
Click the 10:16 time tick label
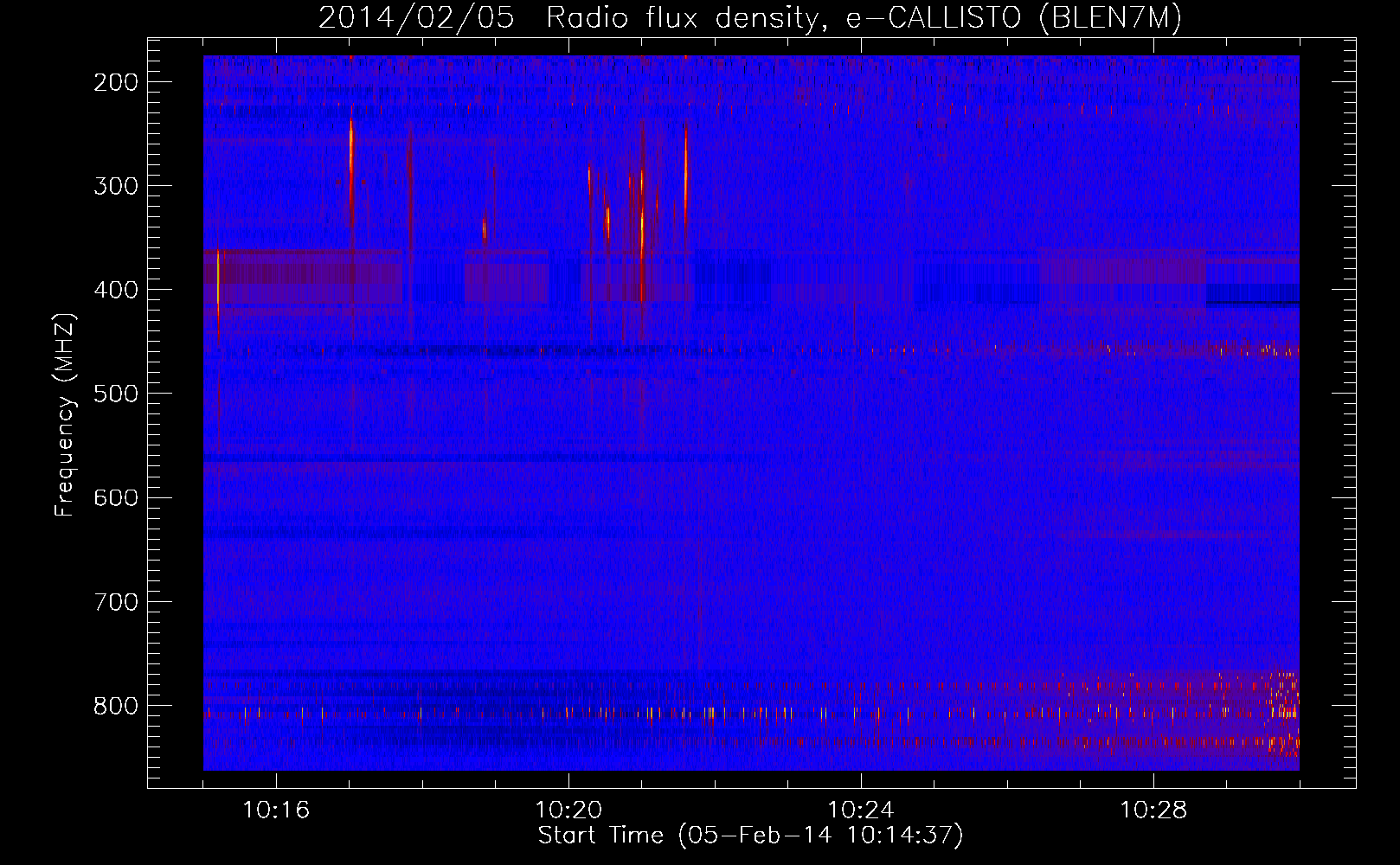tap(276, 810)
